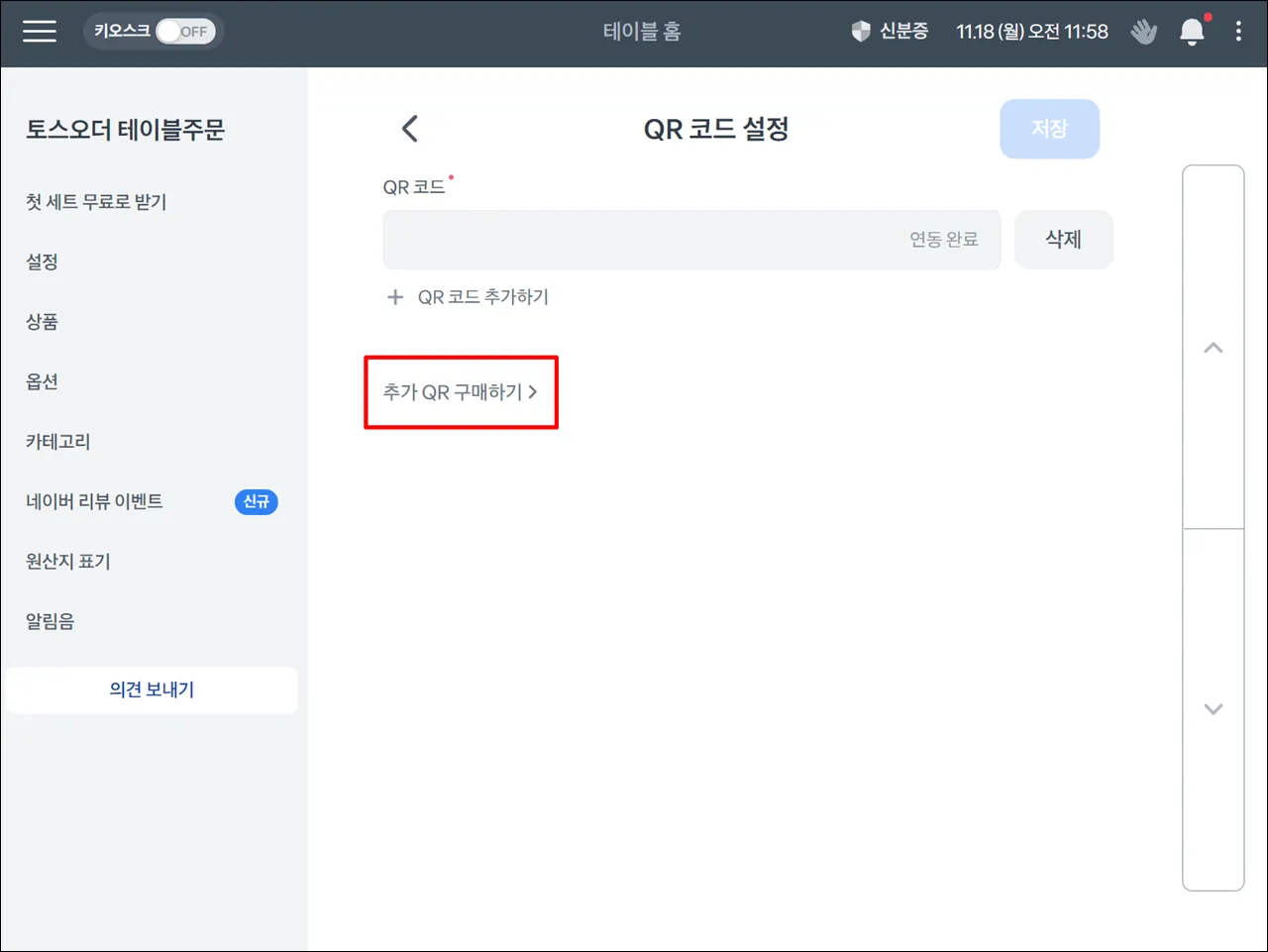Open 네이버 리뷰 이벤트 menu item
The height and width of the screenshot is (952, 1268).
point(94,501)
